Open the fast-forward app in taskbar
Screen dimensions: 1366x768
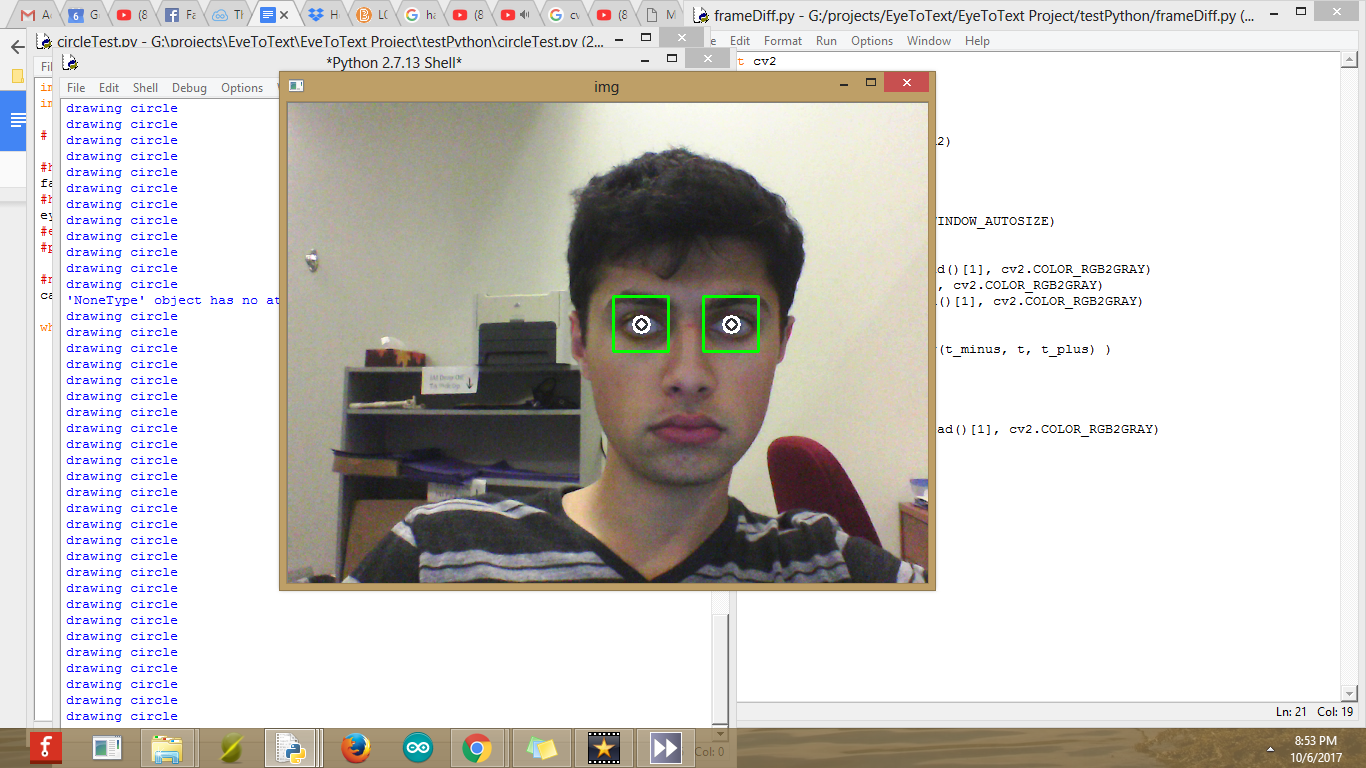click(665, 747)
